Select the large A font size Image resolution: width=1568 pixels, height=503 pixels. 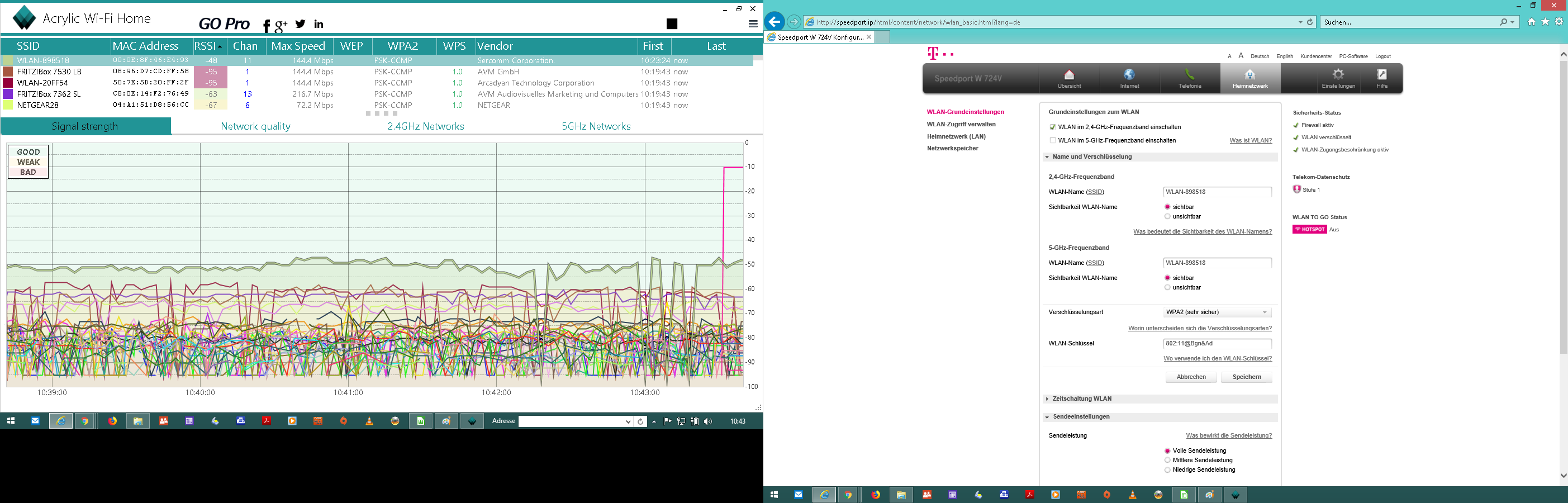(x=1241, y=56)
